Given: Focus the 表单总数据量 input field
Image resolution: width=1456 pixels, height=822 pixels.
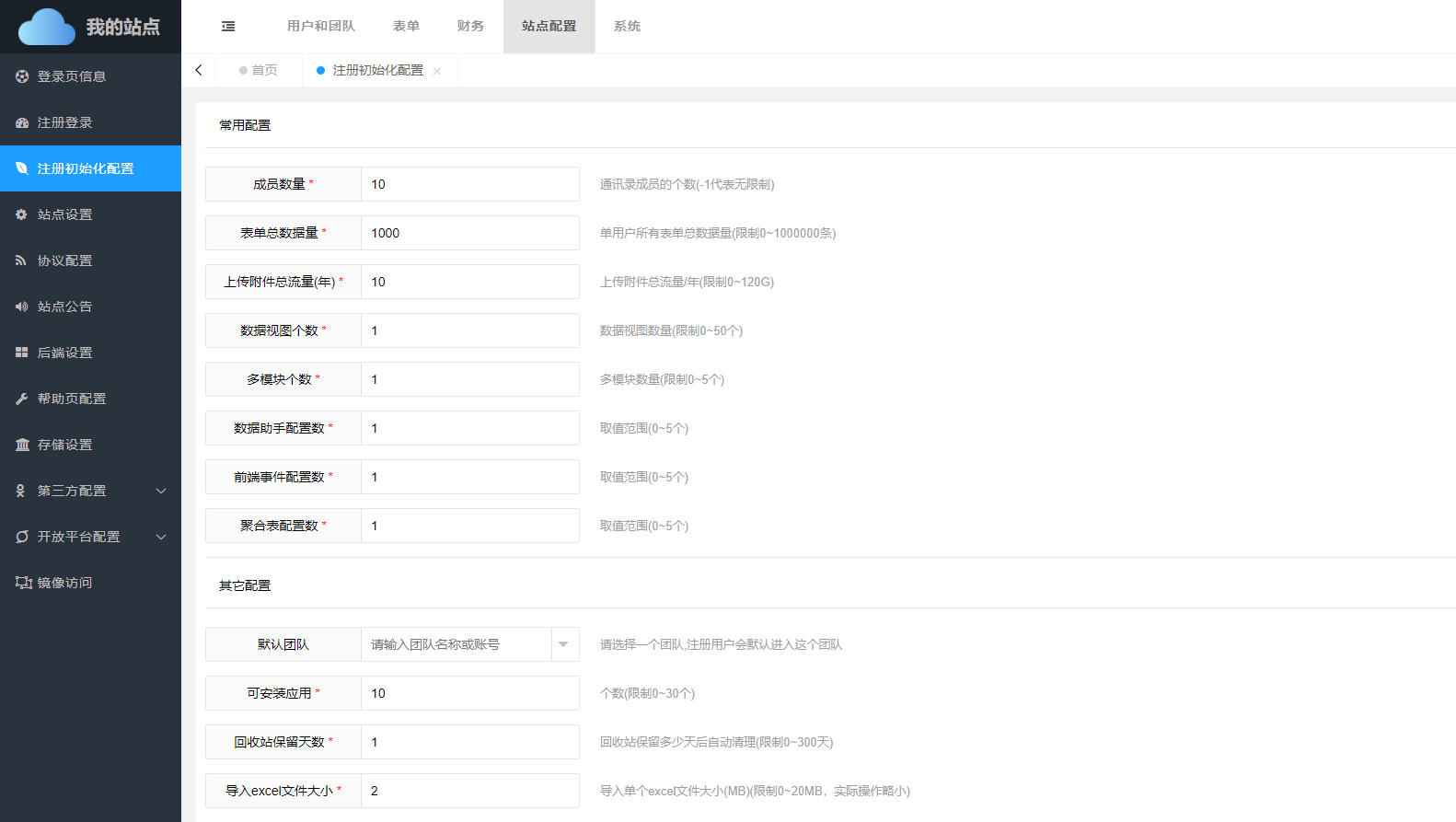Looking at the screenshot, I should (469, 233).
